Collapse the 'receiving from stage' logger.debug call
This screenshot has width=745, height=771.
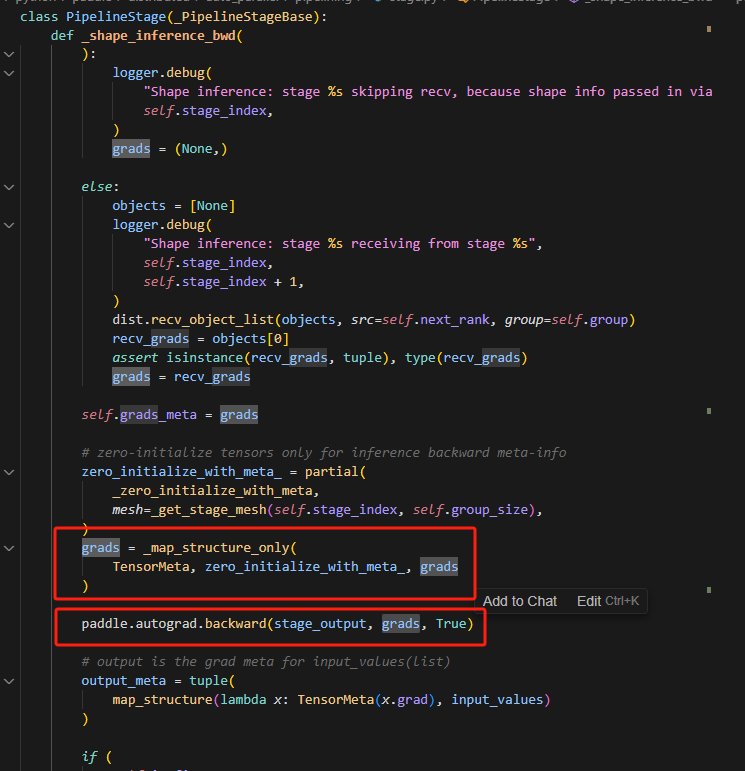click(9, 225)
